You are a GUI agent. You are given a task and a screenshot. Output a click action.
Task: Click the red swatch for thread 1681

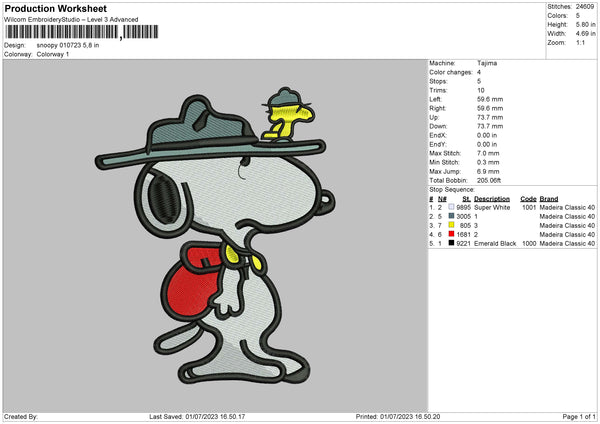451,234
